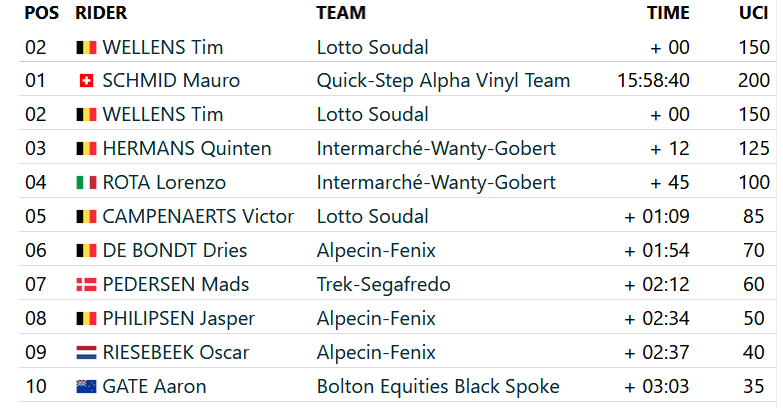Open HERMANS Quinten rider link

(x=187, y=149)
